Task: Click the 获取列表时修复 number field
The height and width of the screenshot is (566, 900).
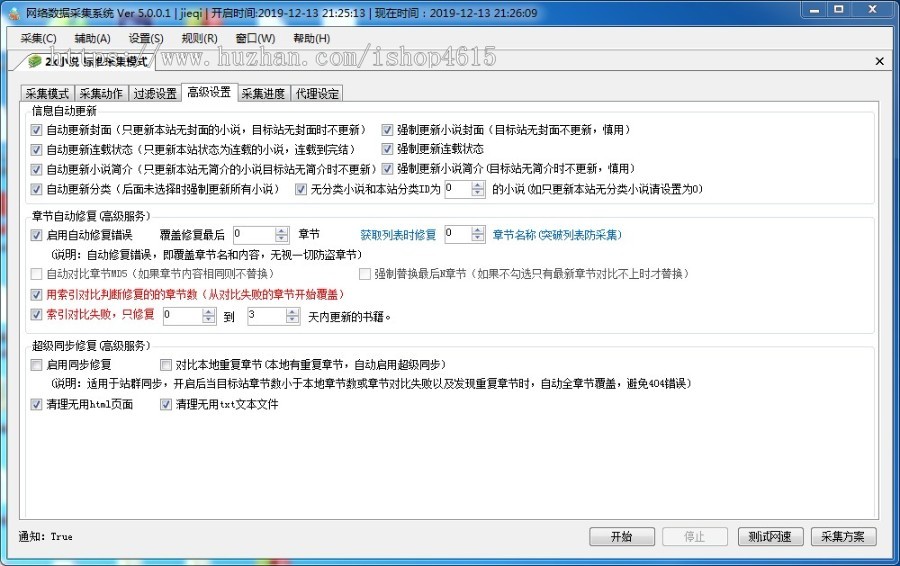Action: [x=458, y=234]
